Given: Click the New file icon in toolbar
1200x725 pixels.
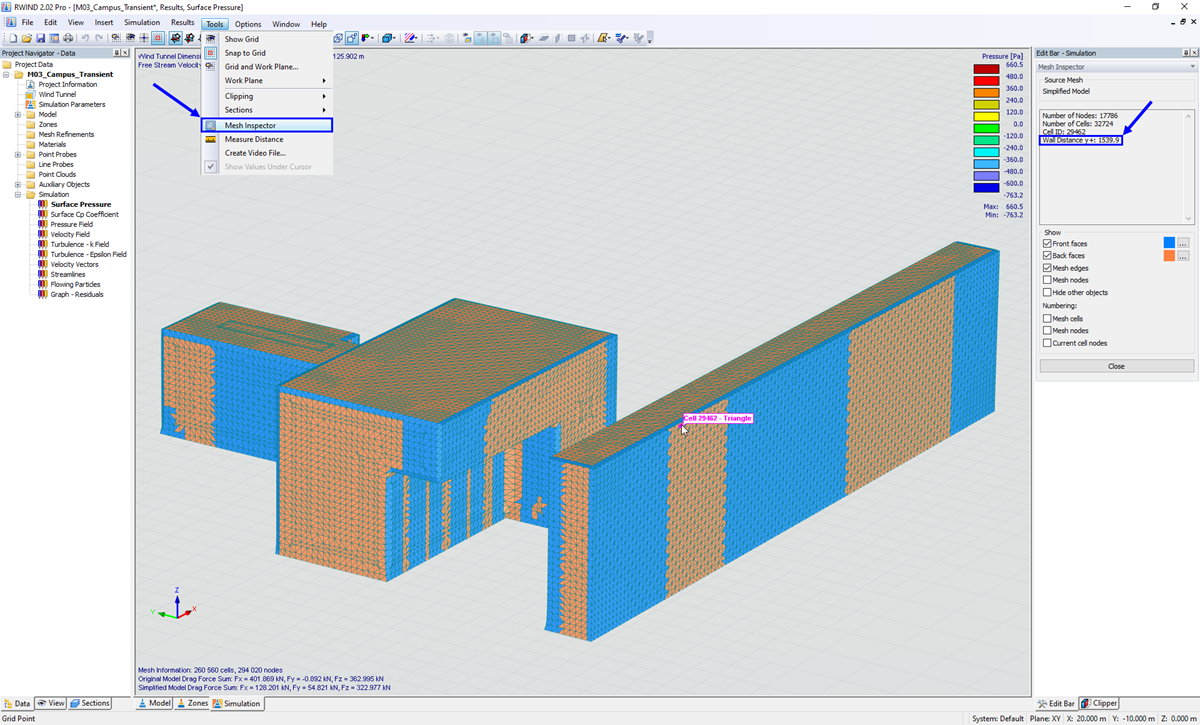Looking at the screenshot, I should pos(13,38).
